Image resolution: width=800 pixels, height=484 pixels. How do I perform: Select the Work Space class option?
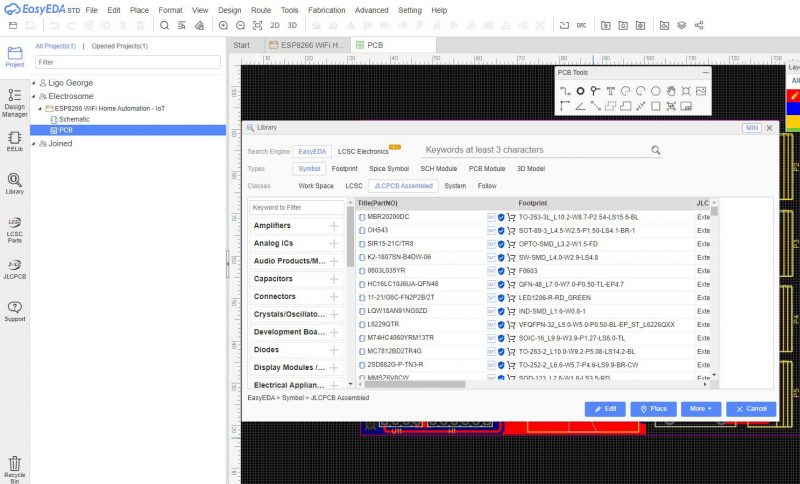315,186
